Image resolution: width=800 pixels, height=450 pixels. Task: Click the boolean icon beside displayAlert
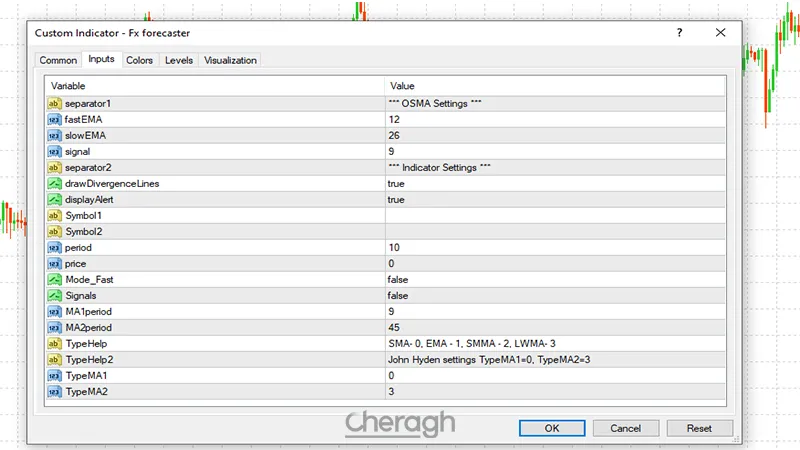point(54,200)
